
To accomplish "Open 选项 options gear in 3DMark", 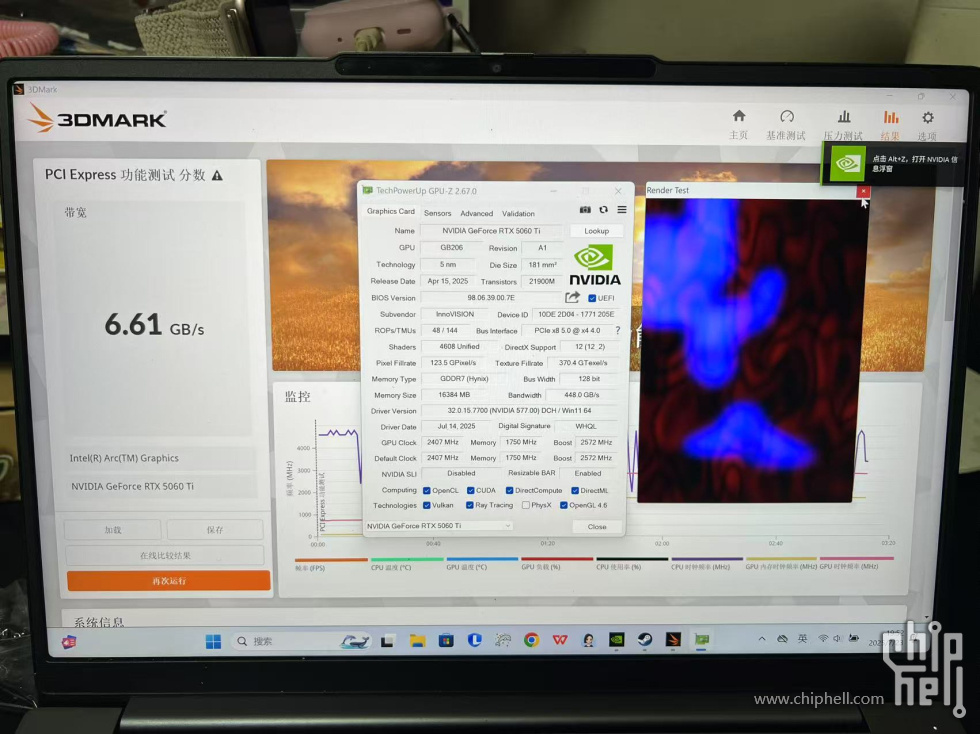I will pyautogui.click(x=928, y=125).
